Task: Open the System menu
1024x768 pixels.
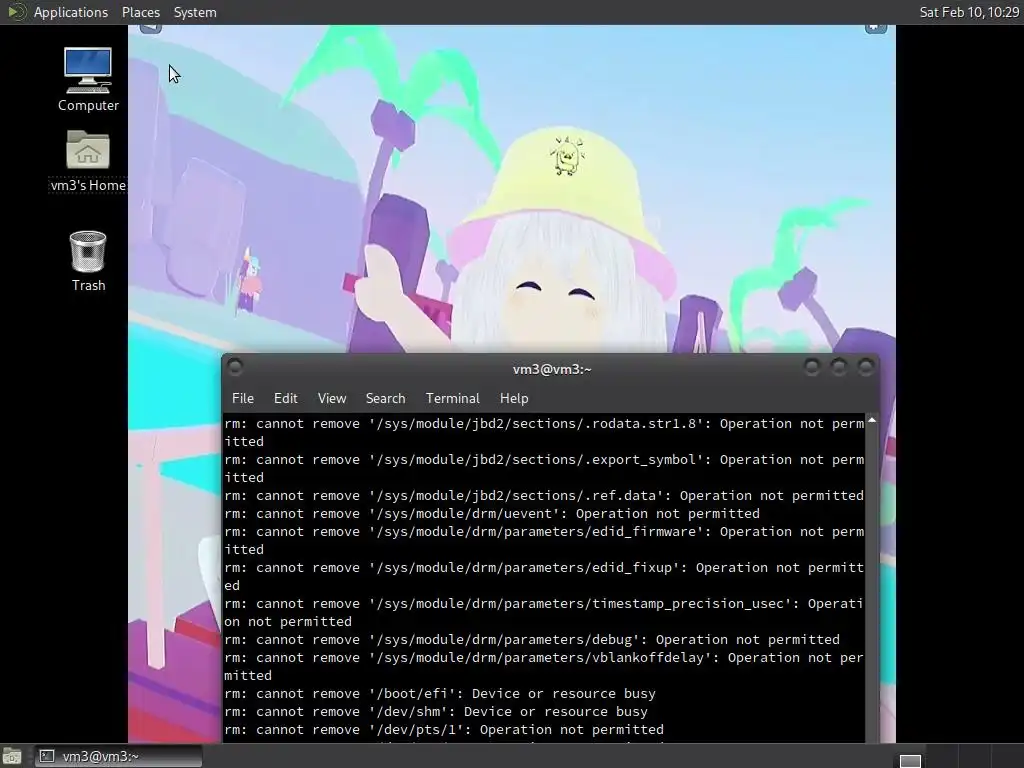Action: (x=195, y=12)
